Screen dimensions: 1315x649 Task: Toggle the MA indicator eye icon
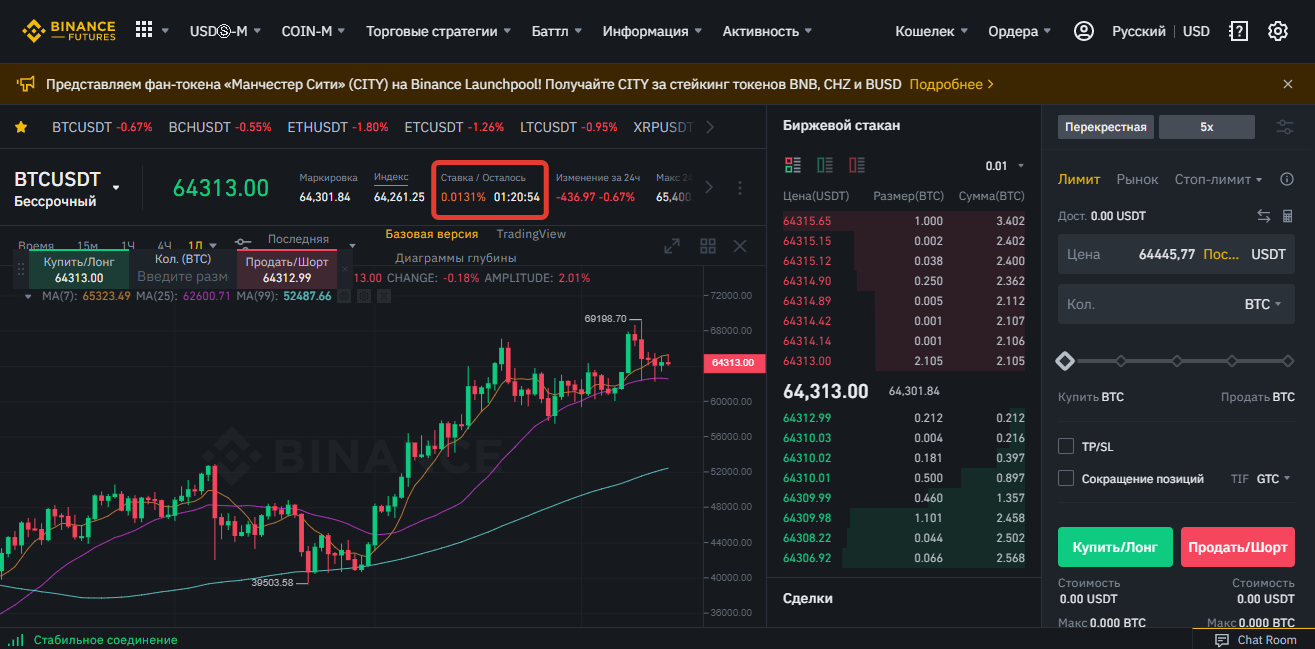(x=343, y=296)
